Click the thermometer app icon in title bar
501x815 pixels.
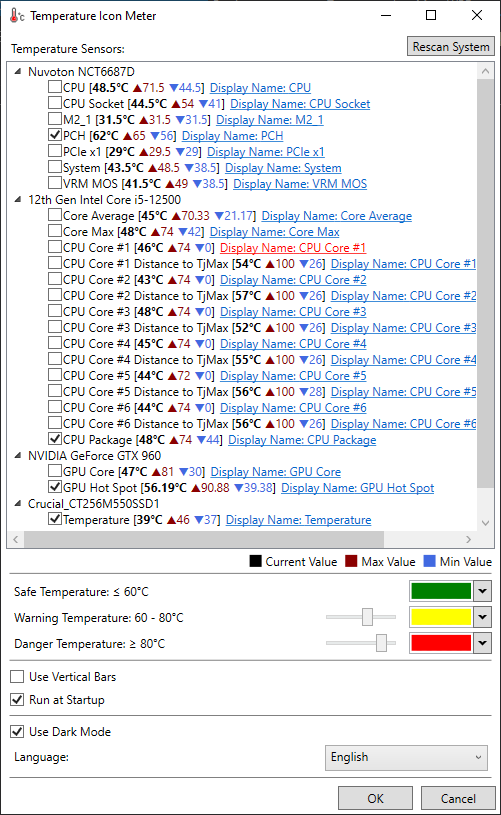[17, 16]
